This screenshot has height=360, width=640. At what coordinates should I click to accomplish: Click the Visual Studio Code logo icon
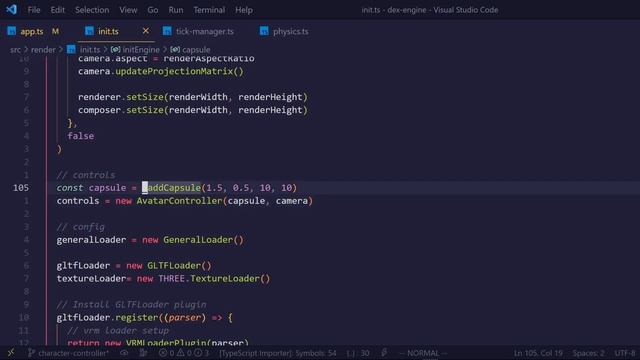pyautogui.click(x=11, y=9)
